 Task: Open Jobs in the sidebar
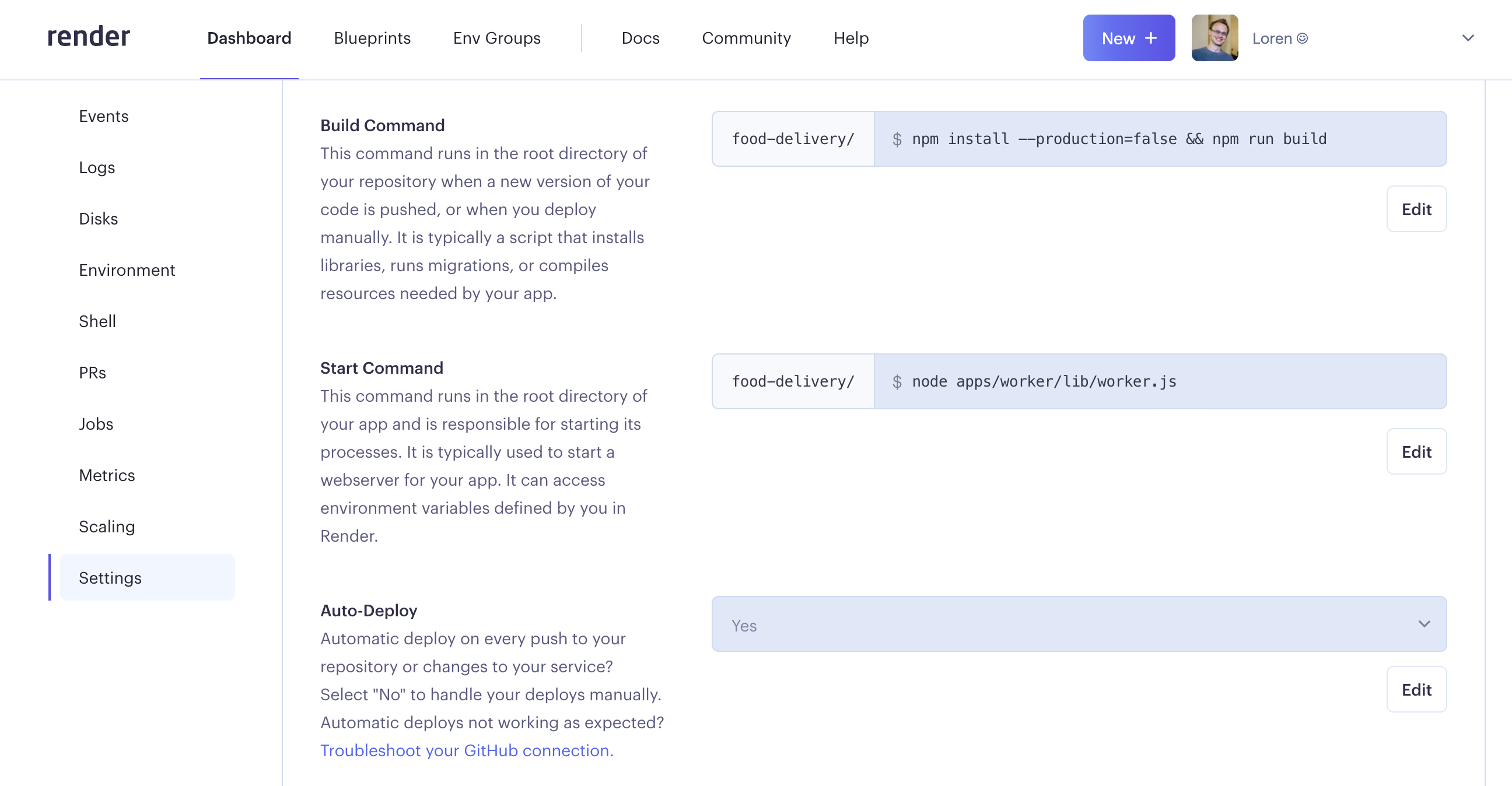tap(96, 424)
